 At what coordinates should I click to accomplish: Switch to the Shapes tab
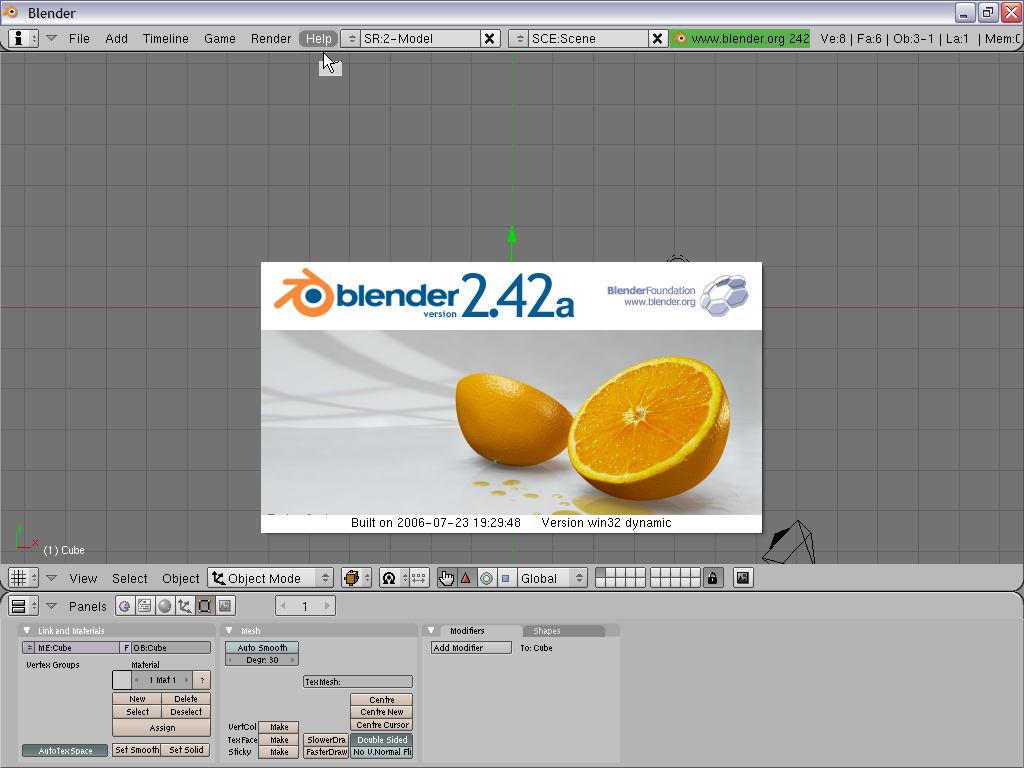(547, 631)
